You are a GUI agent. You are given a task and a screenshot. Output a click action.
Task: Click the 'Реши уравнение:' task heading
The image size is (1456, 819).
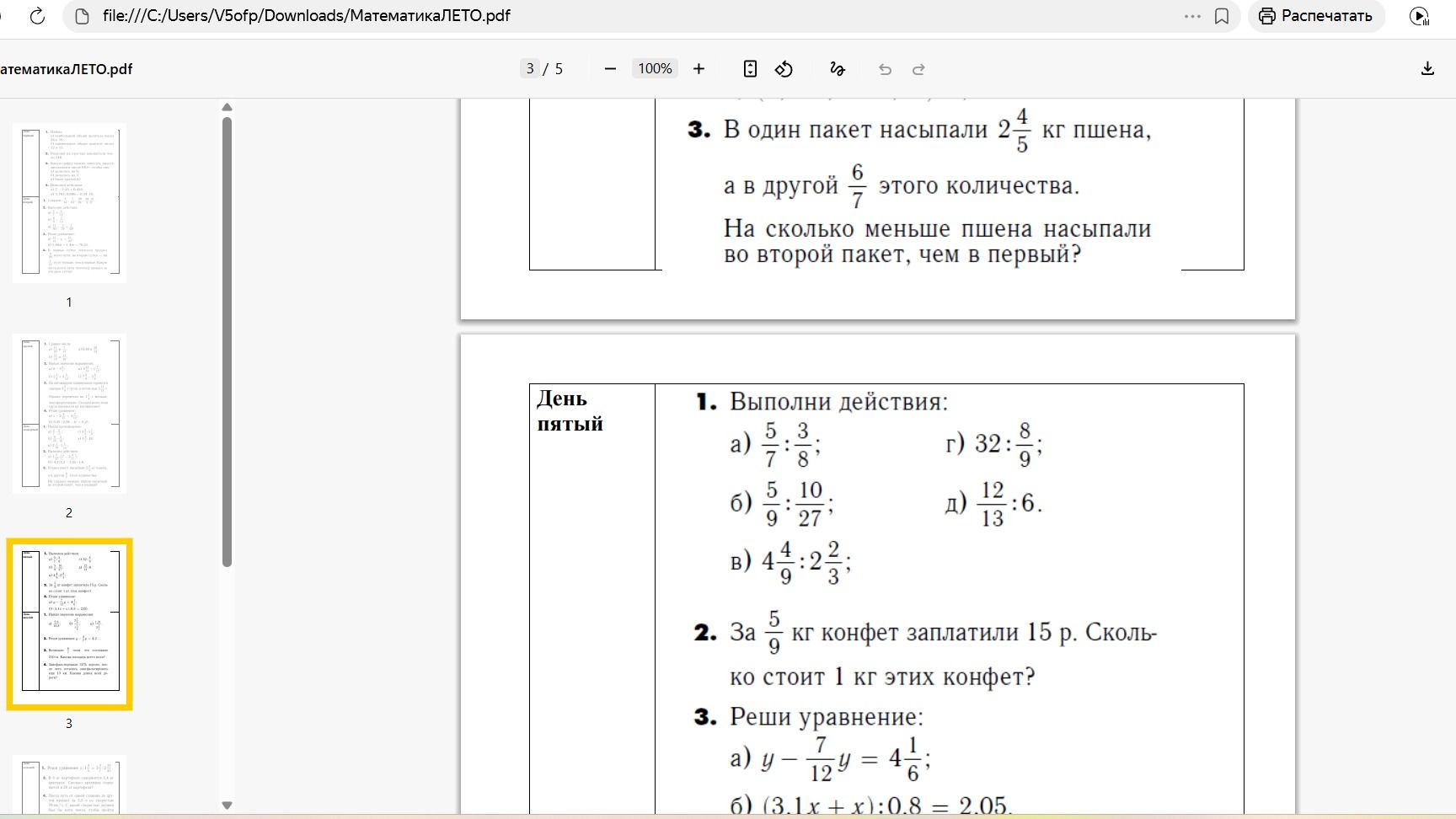pyautogui.click(x=827, y=717)
